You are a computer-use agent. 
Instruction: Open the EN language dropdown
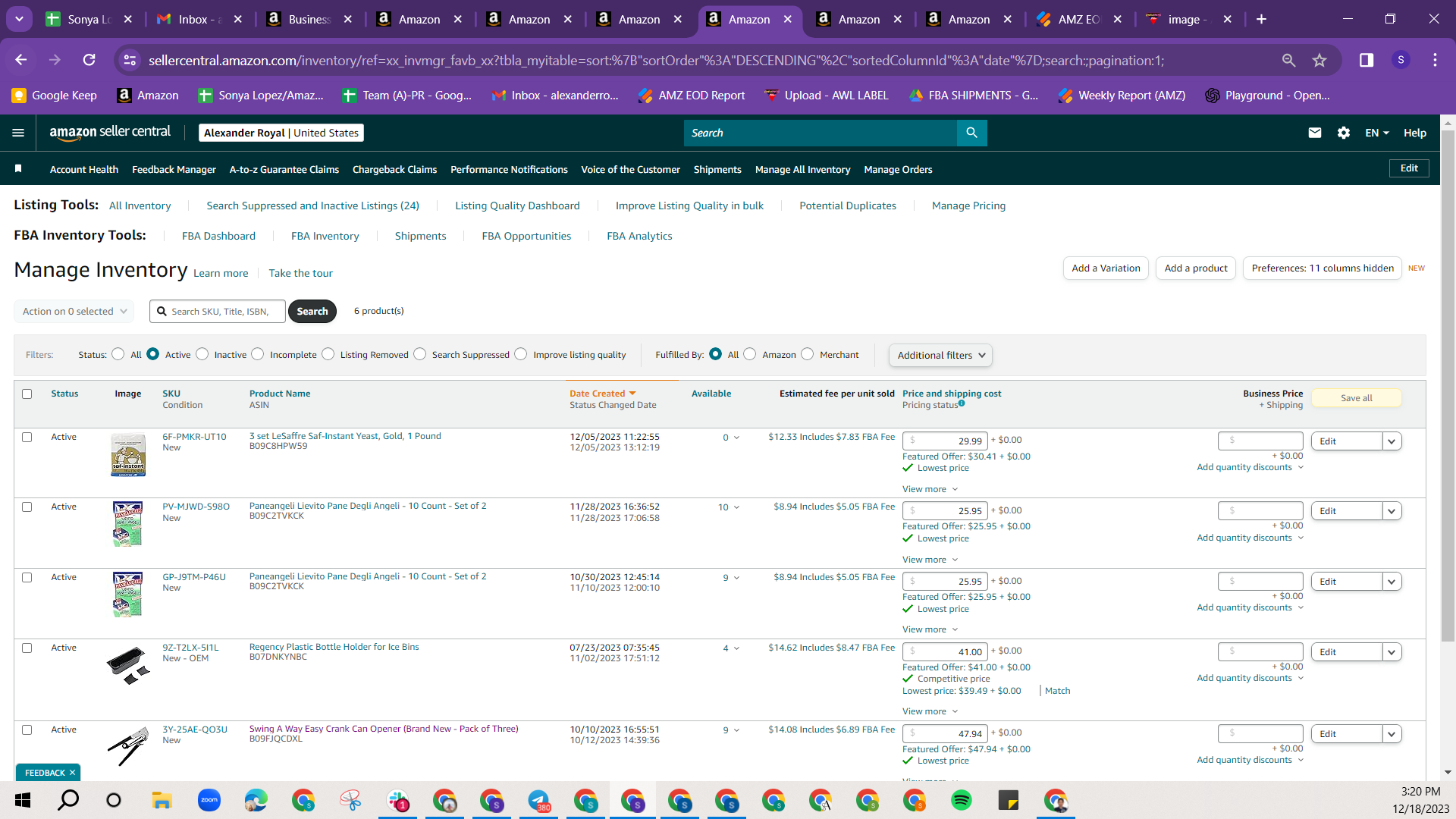tap(1377, 133)
